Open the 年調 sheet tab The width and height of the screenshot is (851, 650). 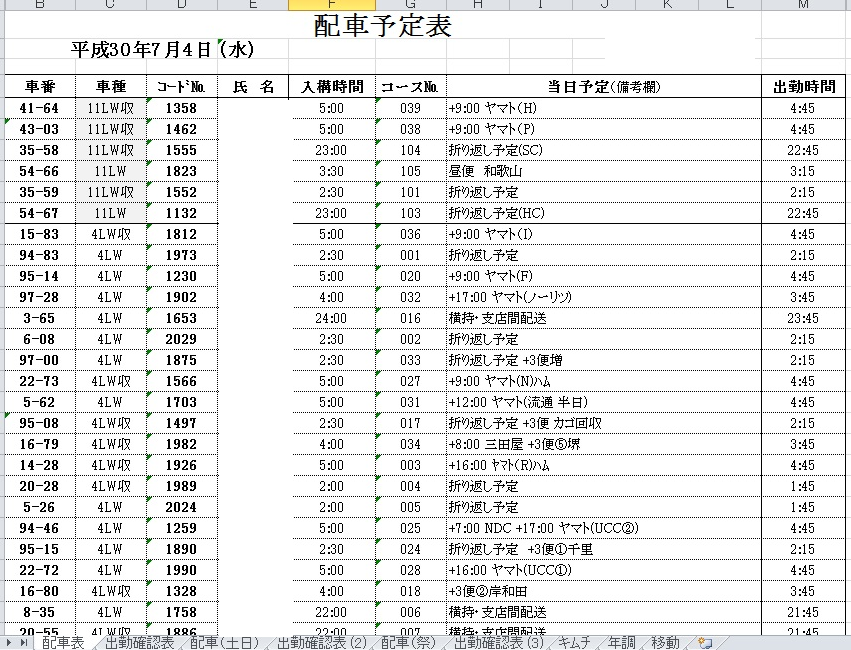pyautogui.click(x=621, y=642)
